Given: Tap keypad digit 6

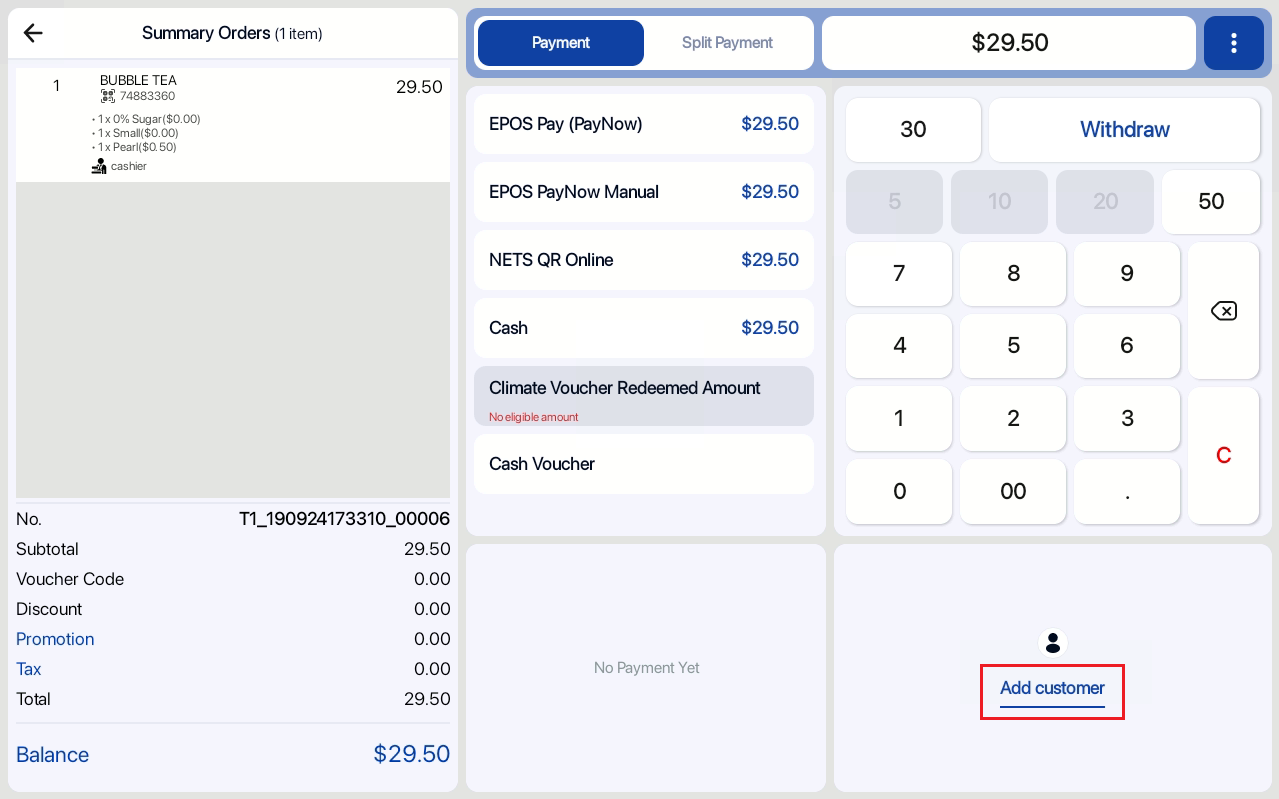Looking at the screenshot, I should pos(1127,346).
